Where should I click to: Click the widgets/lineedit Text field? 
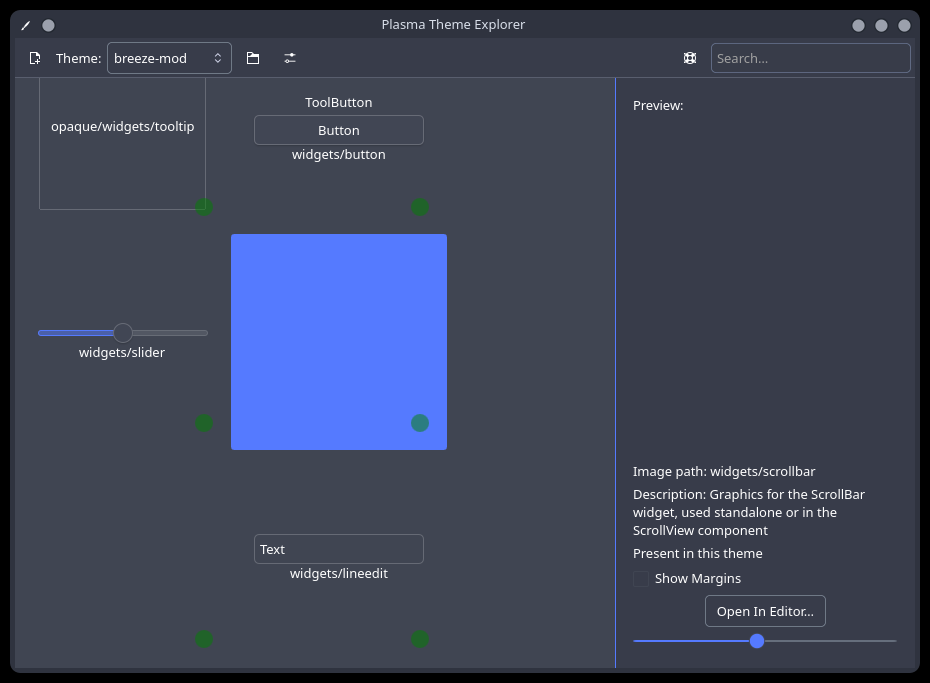pyautogui.click(x=338, y=549)
